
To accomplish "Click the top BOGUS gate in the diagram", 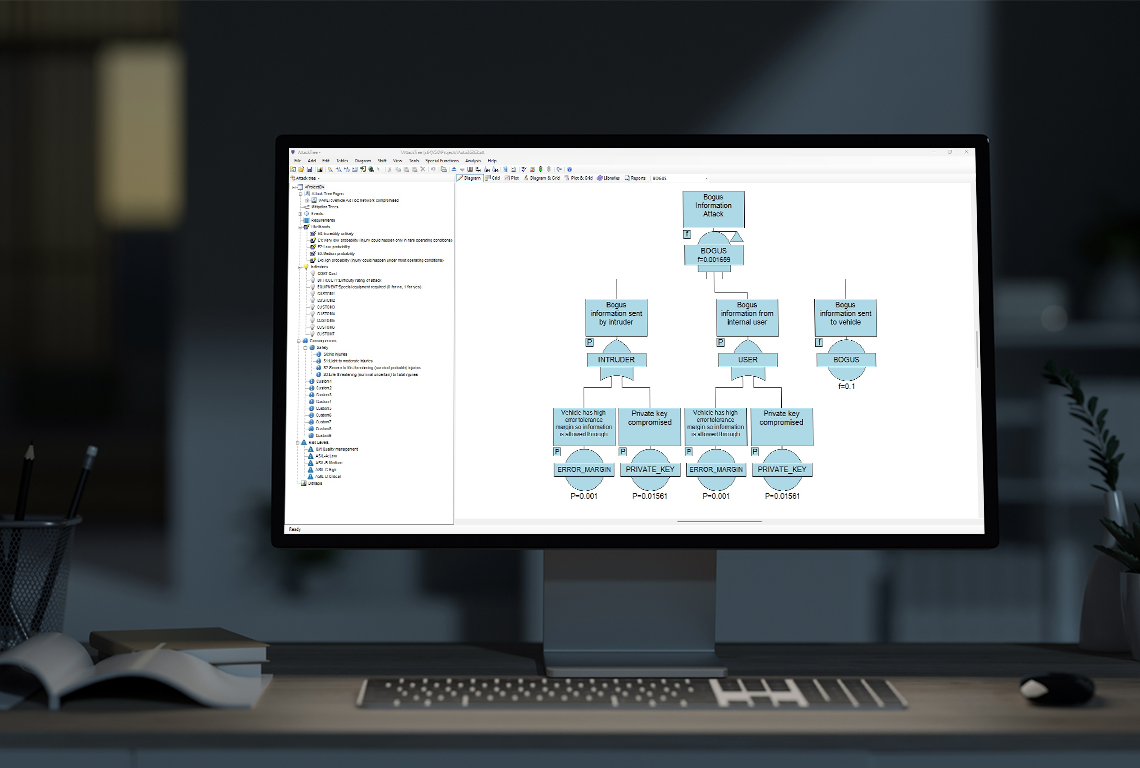I will pyautogui.click(x=713, y=252).
